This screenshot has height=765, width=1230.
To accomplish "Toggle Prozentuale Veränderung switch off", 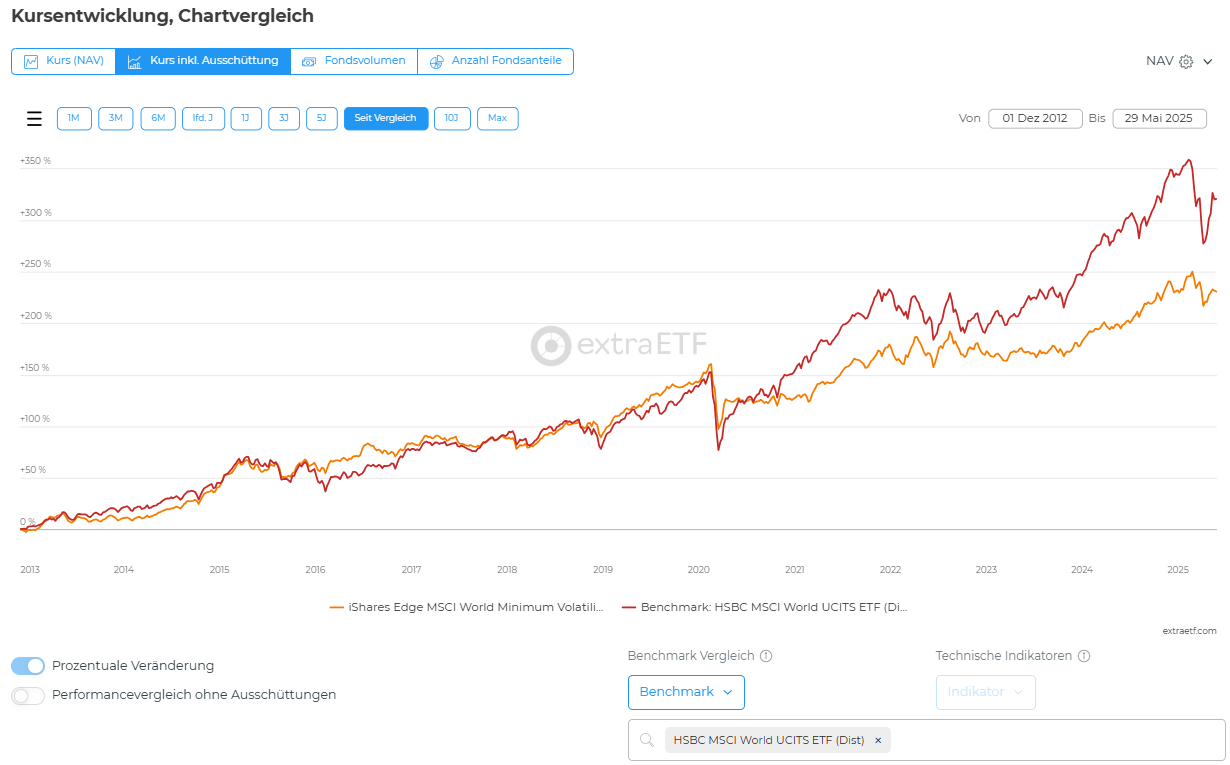I will pos(28,666).
